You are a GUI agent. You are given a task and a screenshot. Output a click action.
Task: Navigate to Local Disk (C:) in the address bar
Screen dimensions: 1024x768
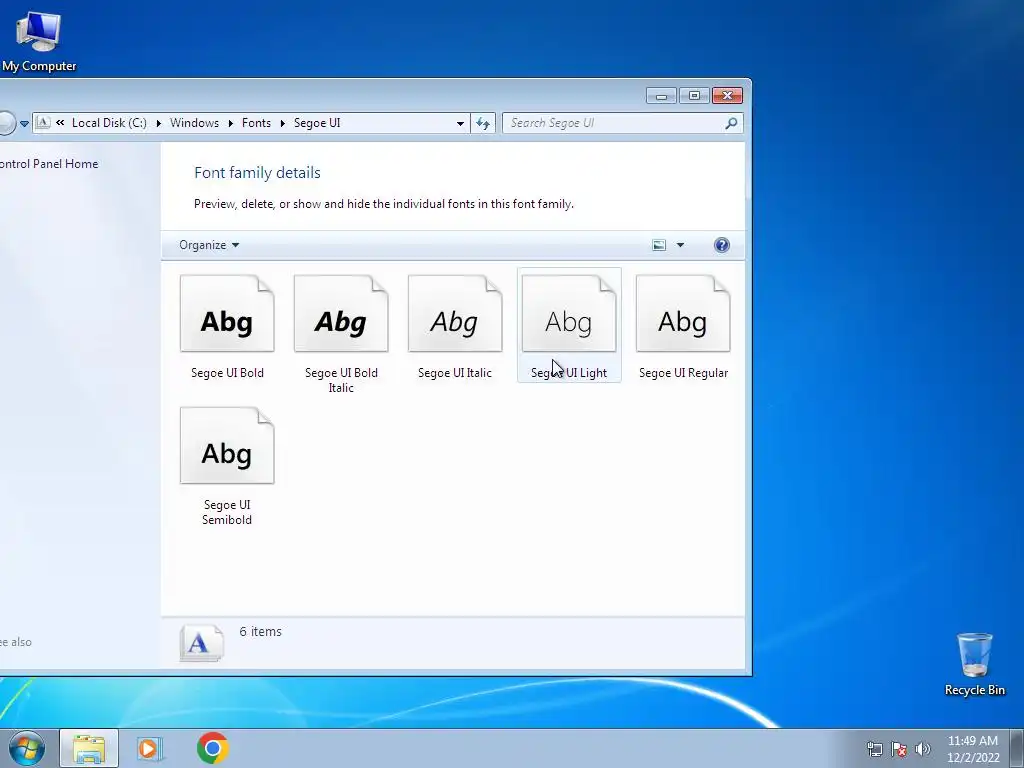(109, 123)
